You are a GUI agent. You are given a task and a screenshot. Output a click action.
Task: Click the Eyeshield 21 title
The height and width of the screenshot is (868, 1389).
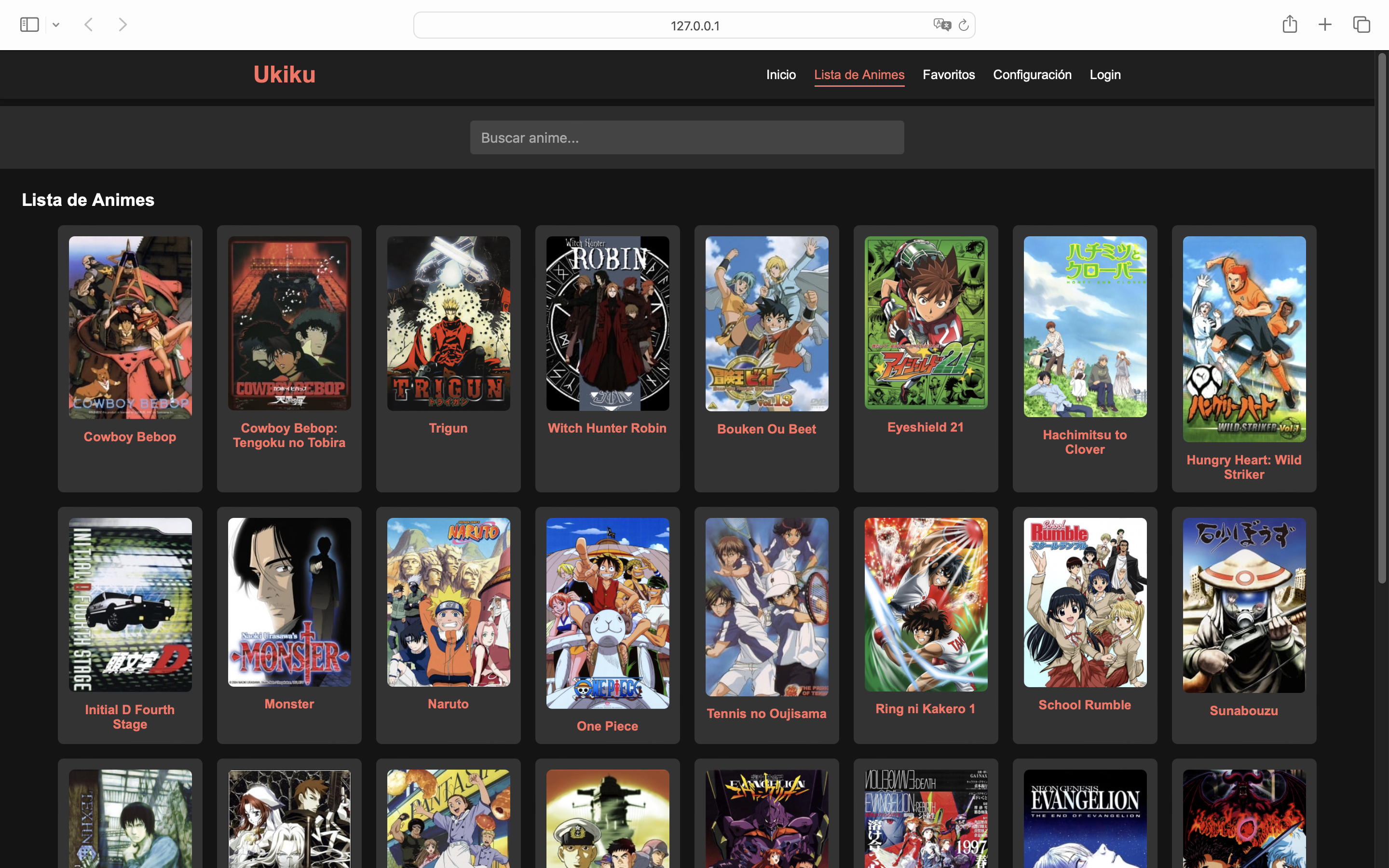point(926,427)
